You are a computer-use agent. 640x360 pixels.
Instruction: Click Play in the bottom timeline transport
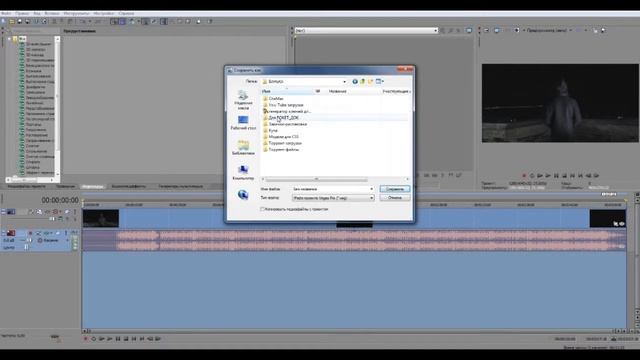tap(109, 339)
